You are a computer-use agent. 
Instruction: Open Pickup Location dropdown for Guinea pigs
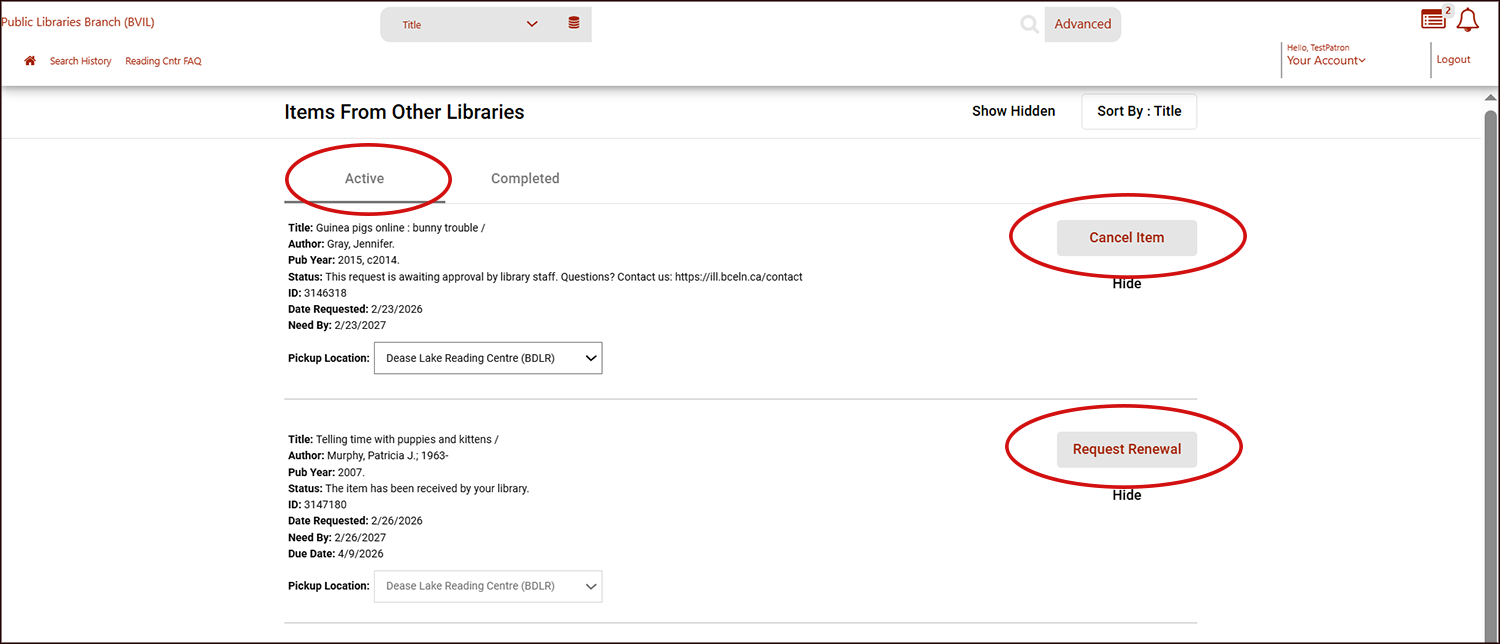click(x=488, y=358)
